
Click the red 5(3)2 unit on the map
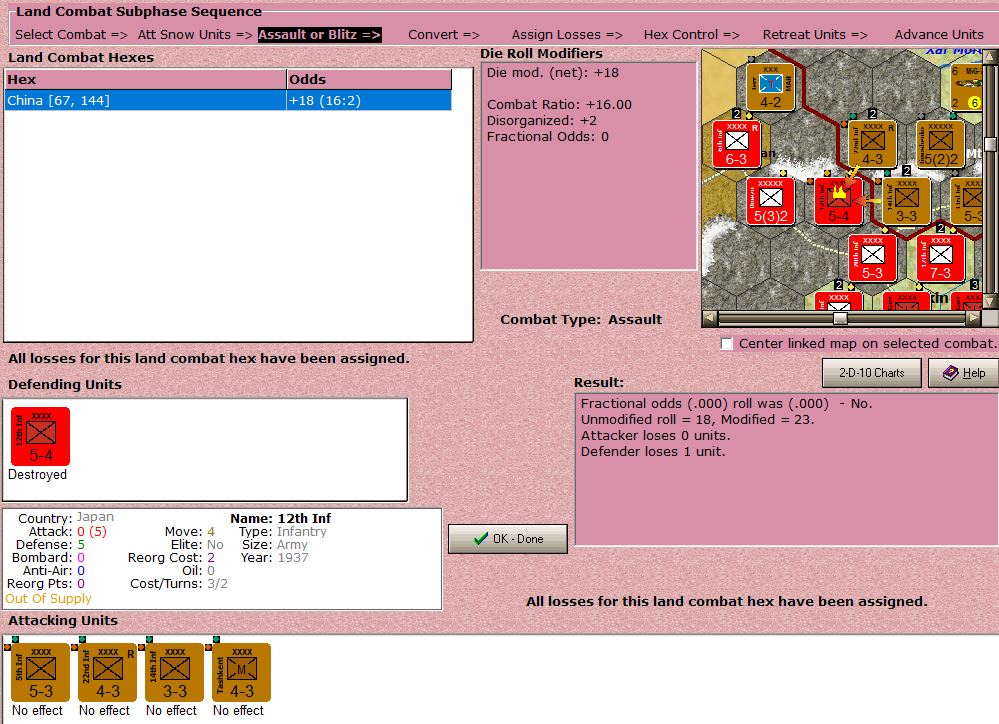[x=770, y=201]
